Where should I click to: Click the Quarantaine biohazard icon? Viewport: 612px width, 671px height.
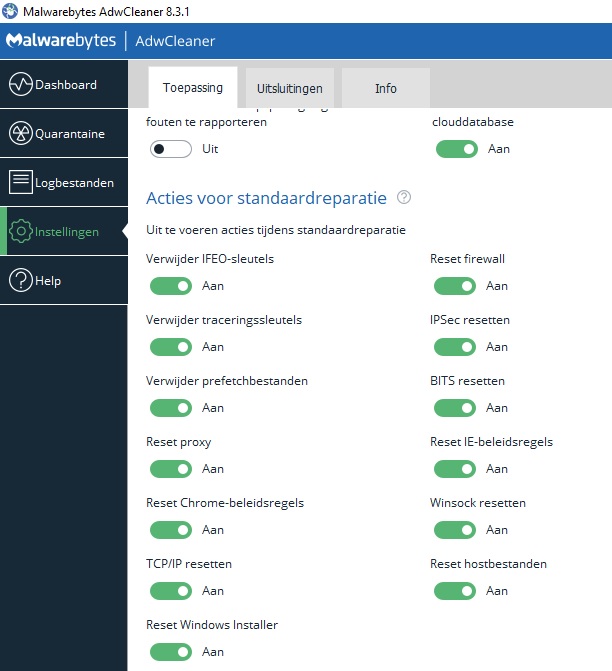pos(21,133)
